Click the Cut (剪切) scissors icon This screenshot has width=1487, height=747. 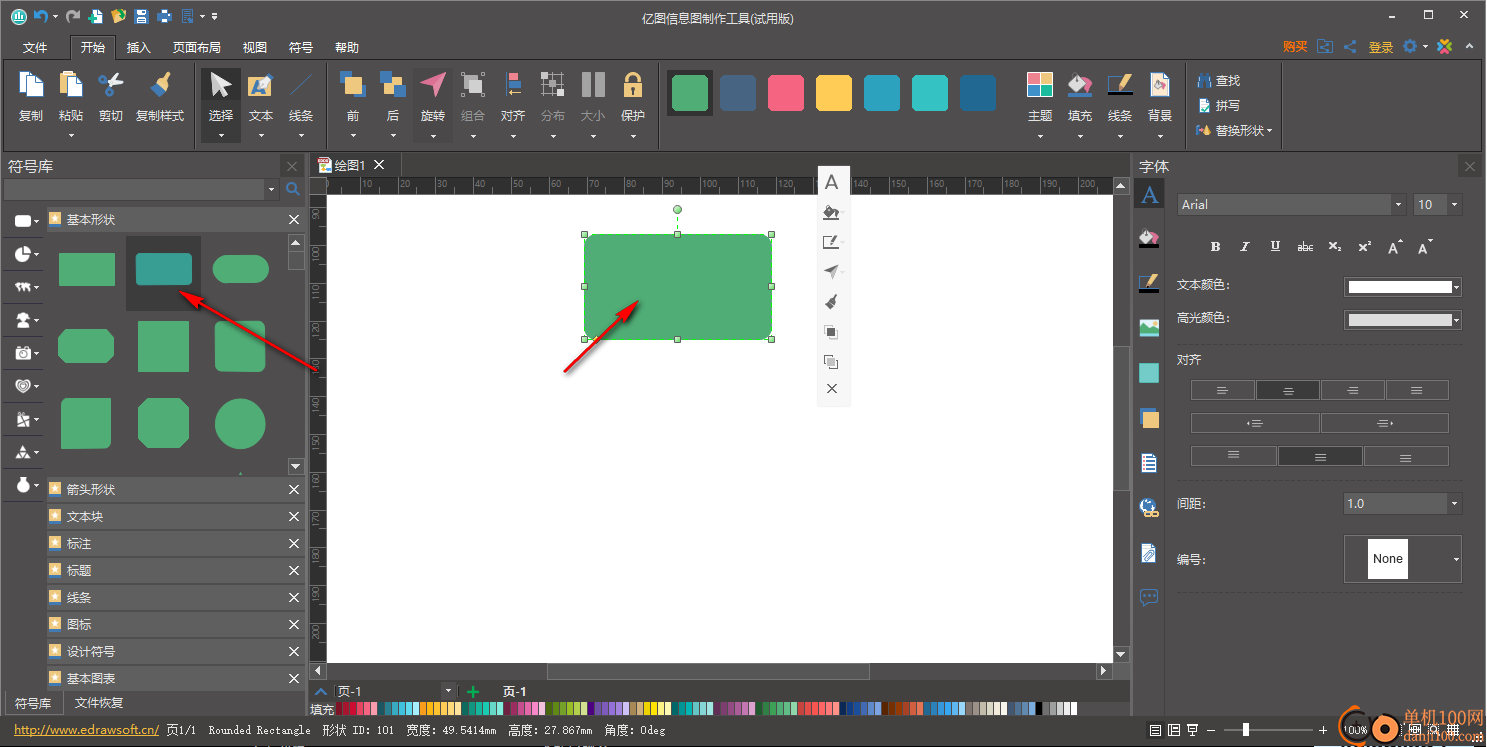(x=111, y=86)
